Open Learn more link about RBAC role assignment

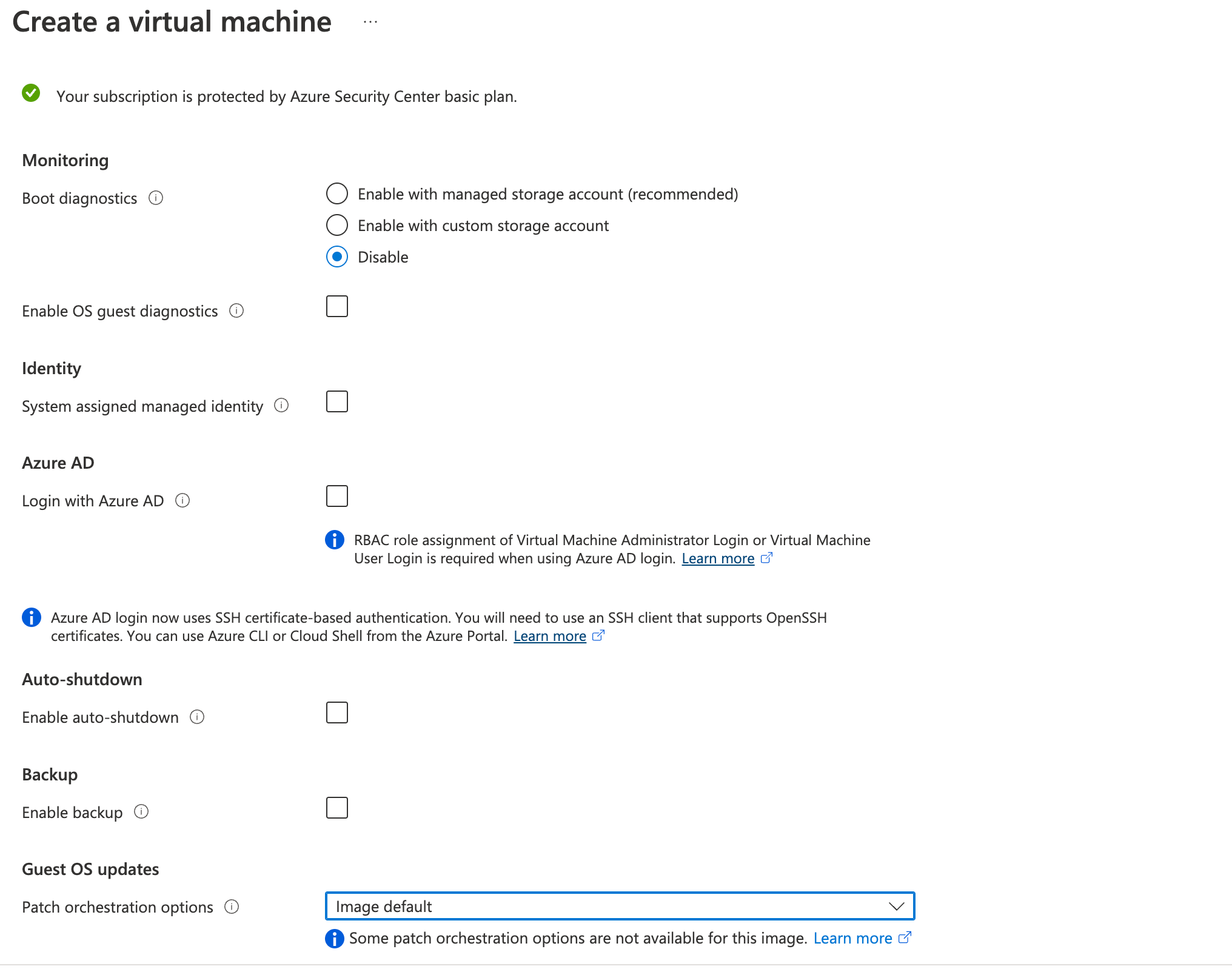point(718,558)
